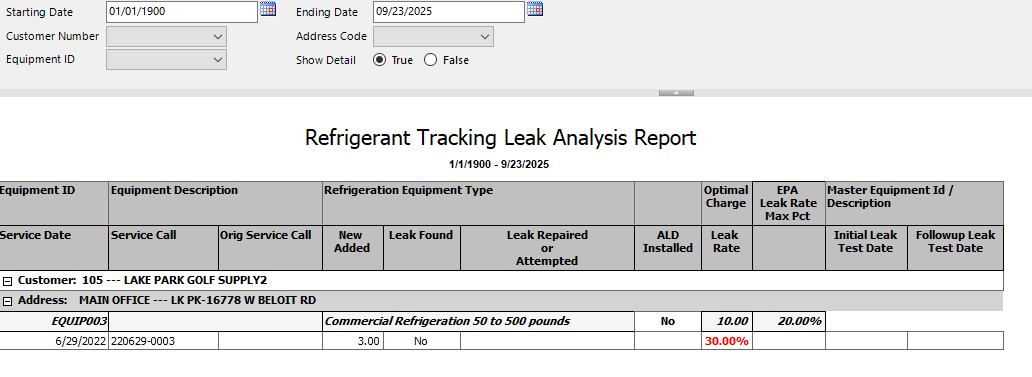Click the Commercial Refrigeration 50 to 500 pounds cell
Image resolution: width=1032 pixels, height=377 pixels.
click(478, 321)
